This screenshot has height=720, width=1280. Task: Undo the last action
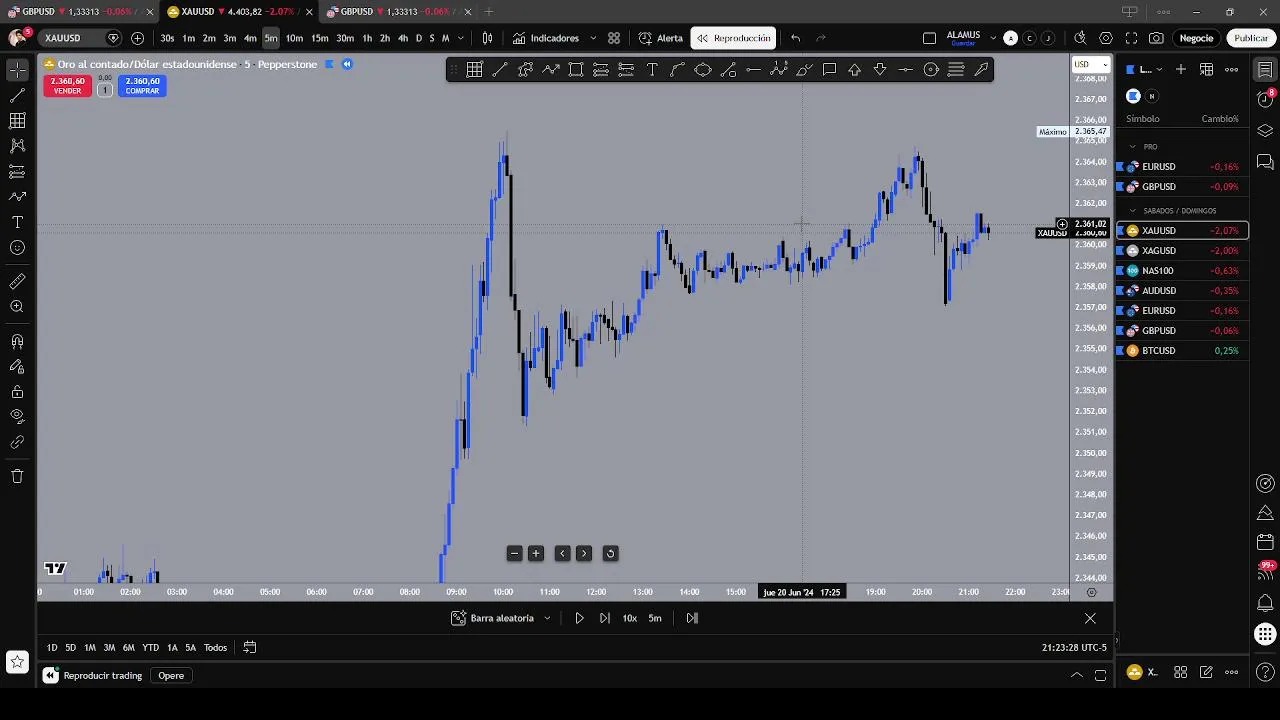(796, 38)
